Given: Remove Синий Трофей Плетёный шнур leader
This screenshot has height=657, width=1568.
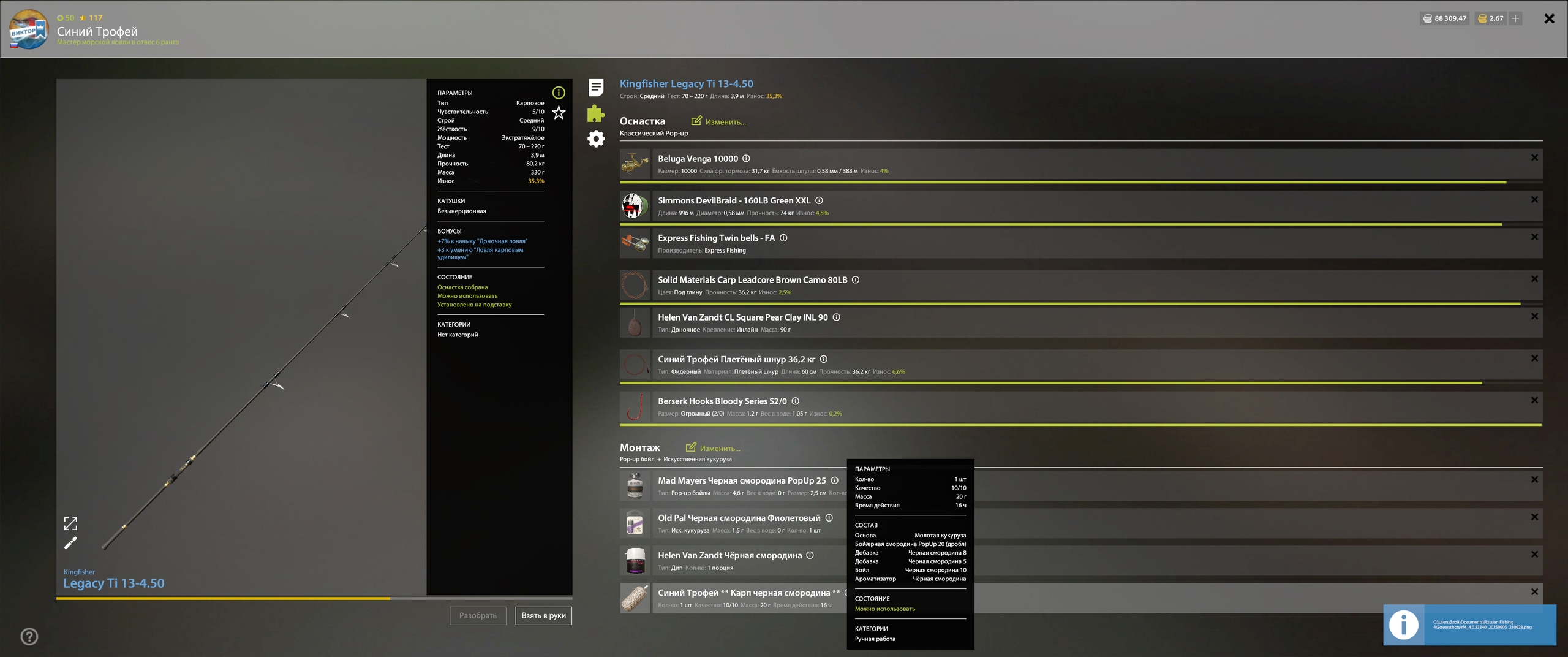Looking at the screenshot, I should pos(1534,359).
